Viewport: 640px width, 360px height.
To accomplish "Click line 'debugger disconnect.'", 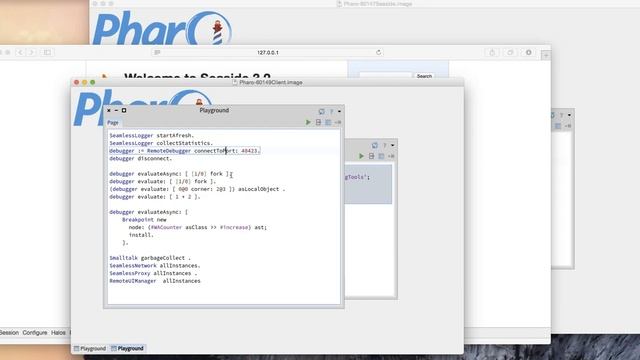I will (140, 158).
